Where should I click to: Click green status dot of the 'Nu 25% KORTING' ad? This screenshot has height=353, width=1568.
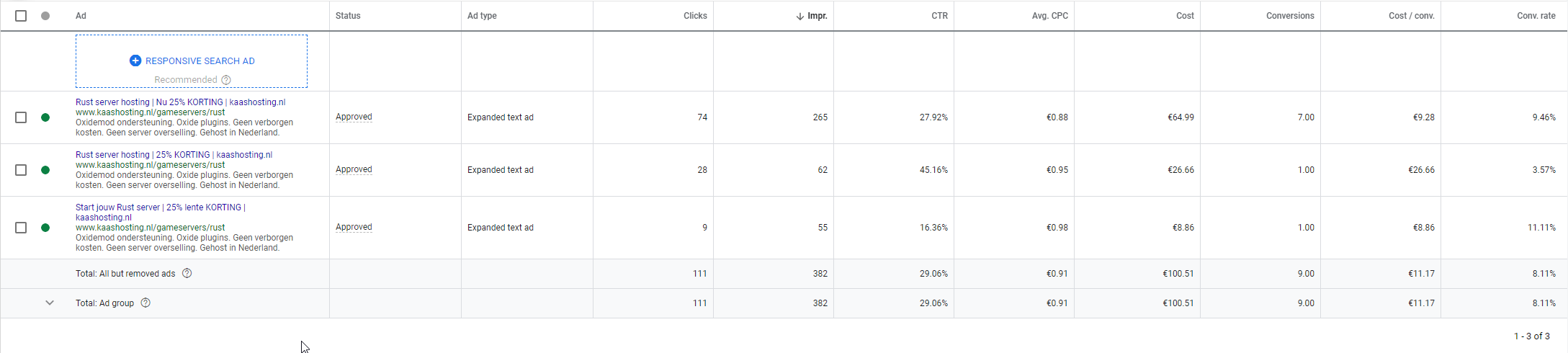45,117
